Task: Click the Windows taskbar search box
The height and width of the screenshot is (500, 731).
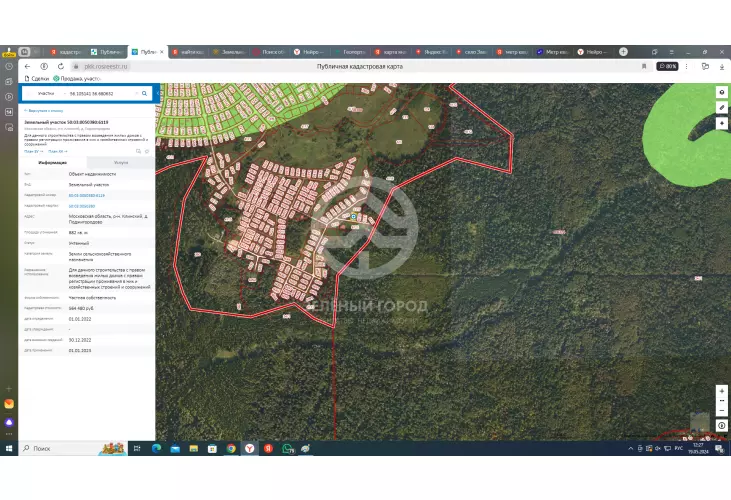Action: pos(73,448)
